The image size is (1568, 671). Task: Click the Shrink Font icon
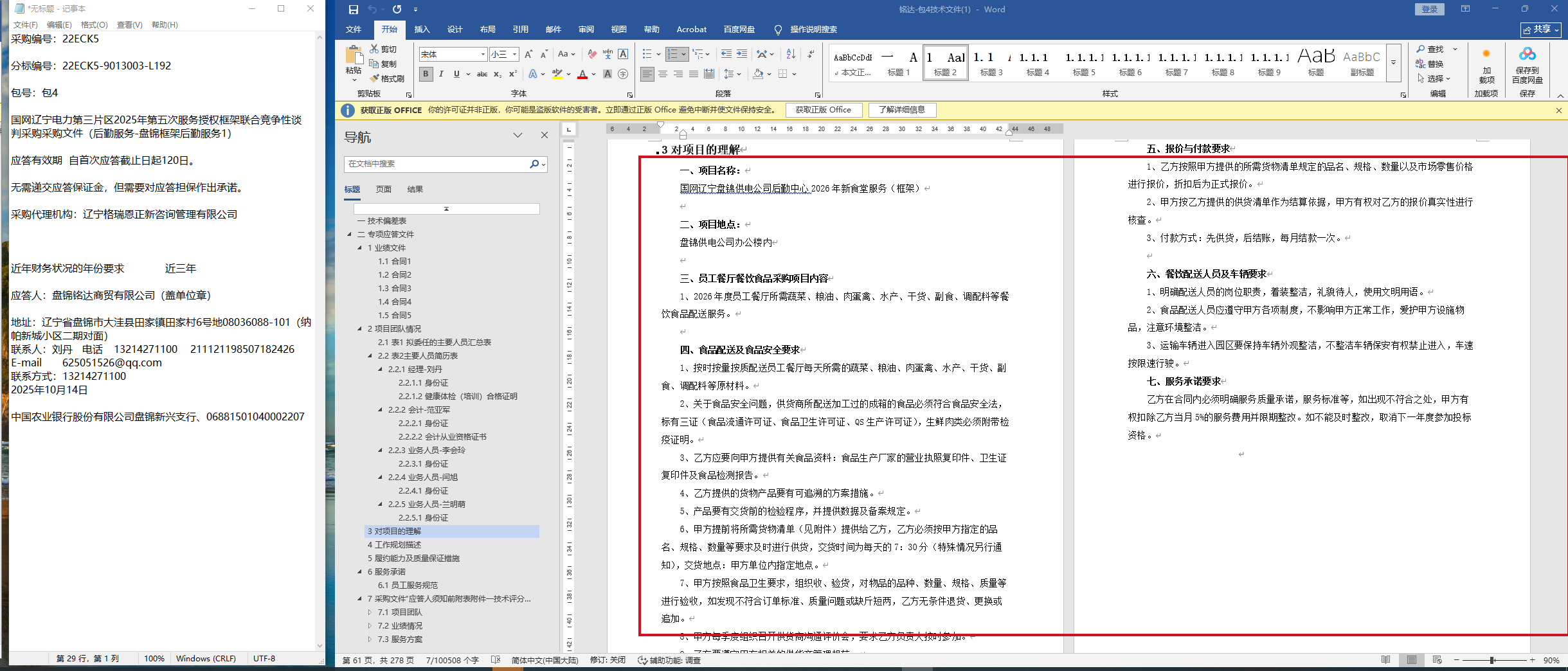pos(544,55)
